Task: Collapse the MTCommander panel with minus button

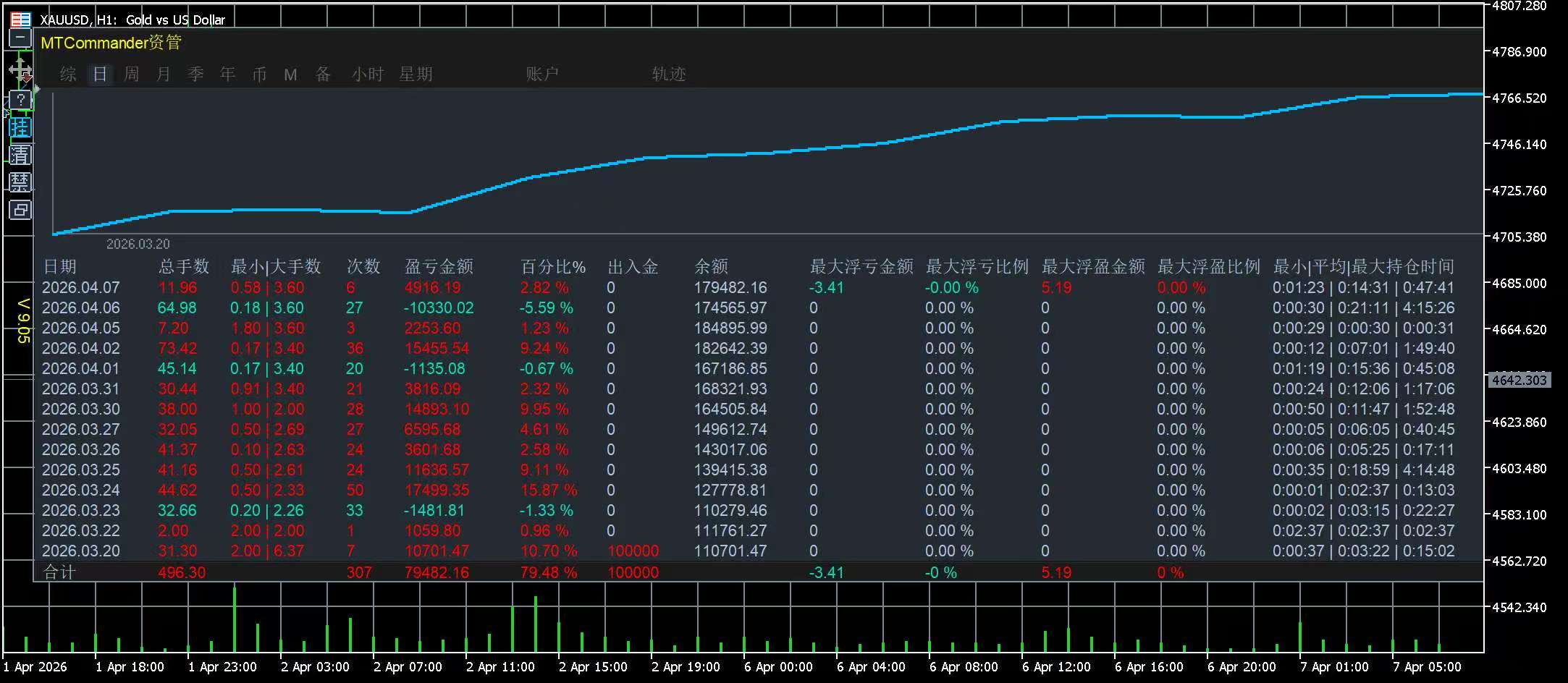Action: click(x=20, y=38)
